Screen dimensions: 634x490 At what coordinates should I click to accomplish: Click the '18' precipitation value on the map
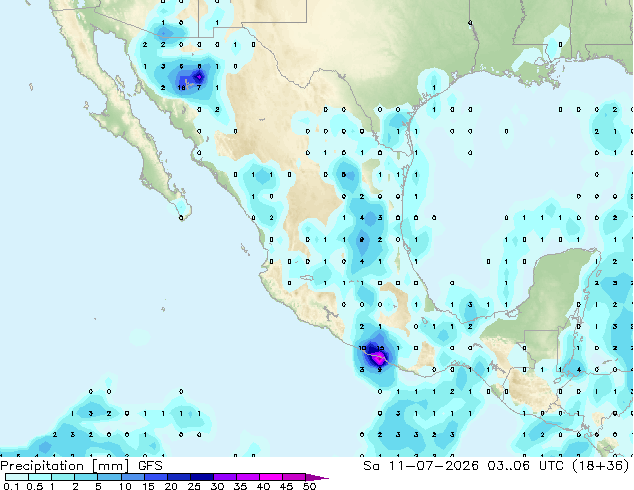click(x=182, y=87)
